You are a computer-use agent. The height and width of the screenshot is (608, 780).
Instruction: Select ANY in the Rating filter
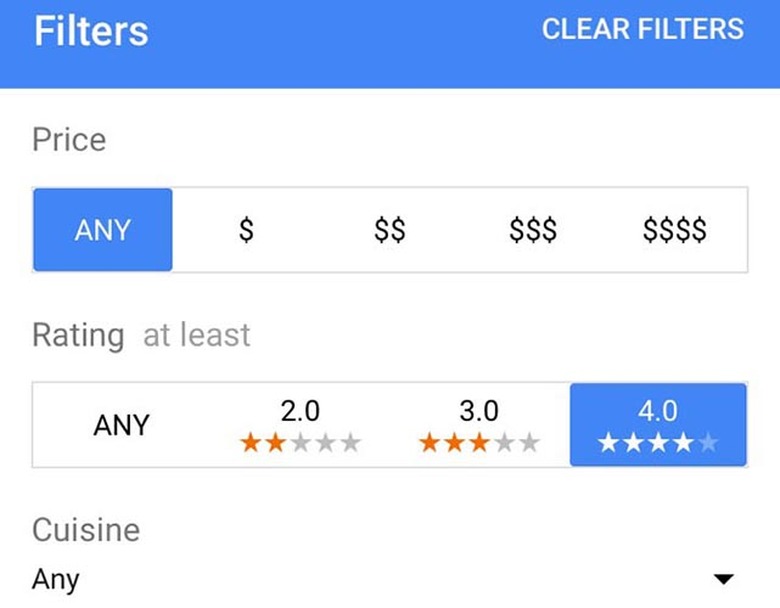[121, 425]
